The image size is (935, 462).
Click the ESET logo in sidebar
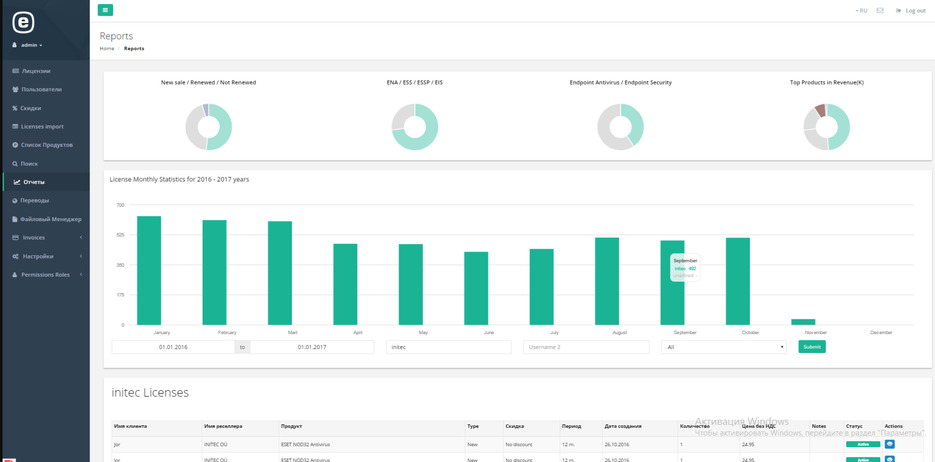[x=23, y=23]
